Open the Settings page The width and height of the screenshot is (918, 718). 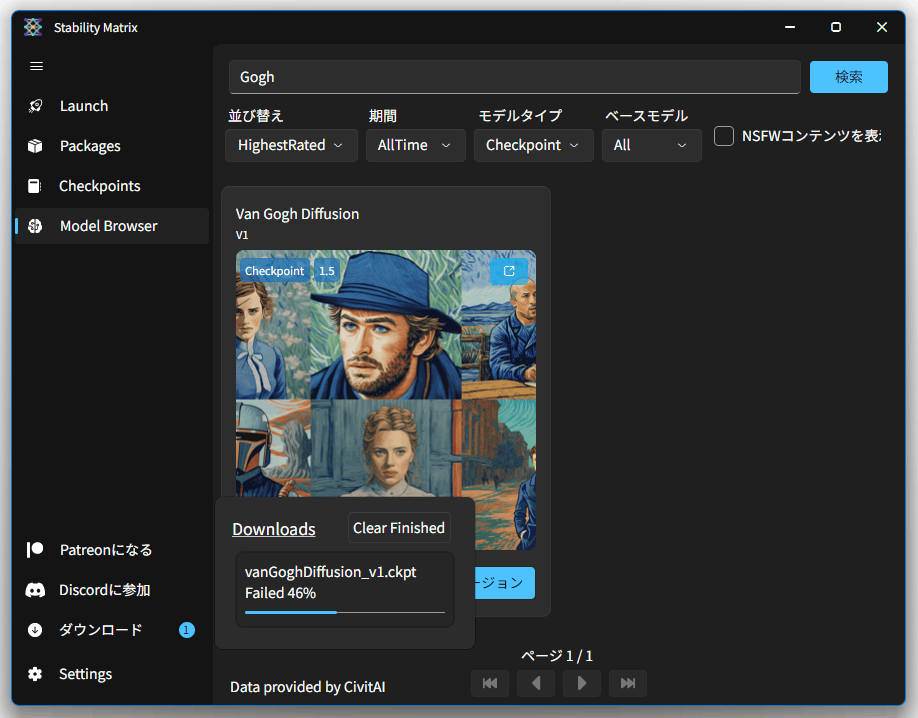(x=112, y=674)
